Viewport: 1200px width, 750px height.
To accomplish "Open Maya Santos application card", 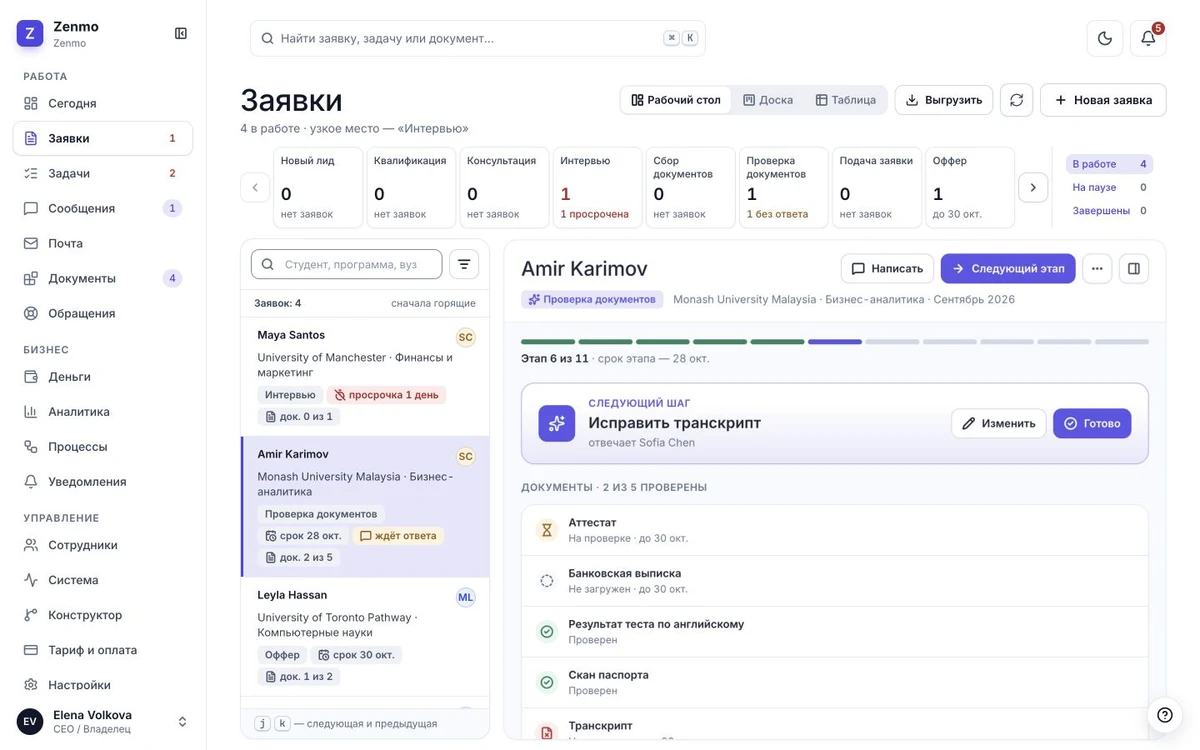I will [x=365, y=376].
